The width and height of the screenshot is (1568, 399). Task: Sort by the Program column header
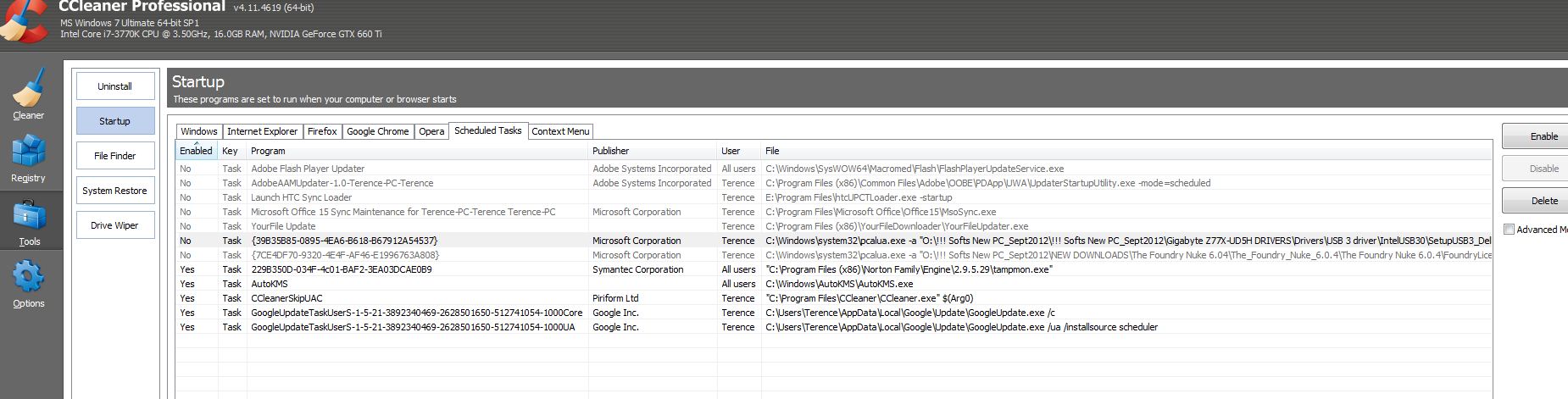point(417,151)
